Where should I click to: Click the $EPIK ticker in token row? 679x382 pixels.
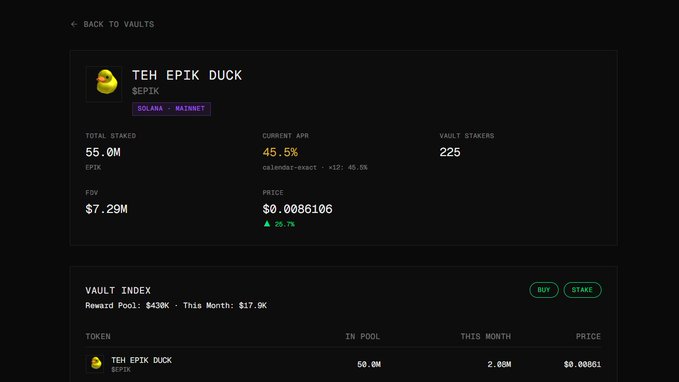click(x=121, y=370)
